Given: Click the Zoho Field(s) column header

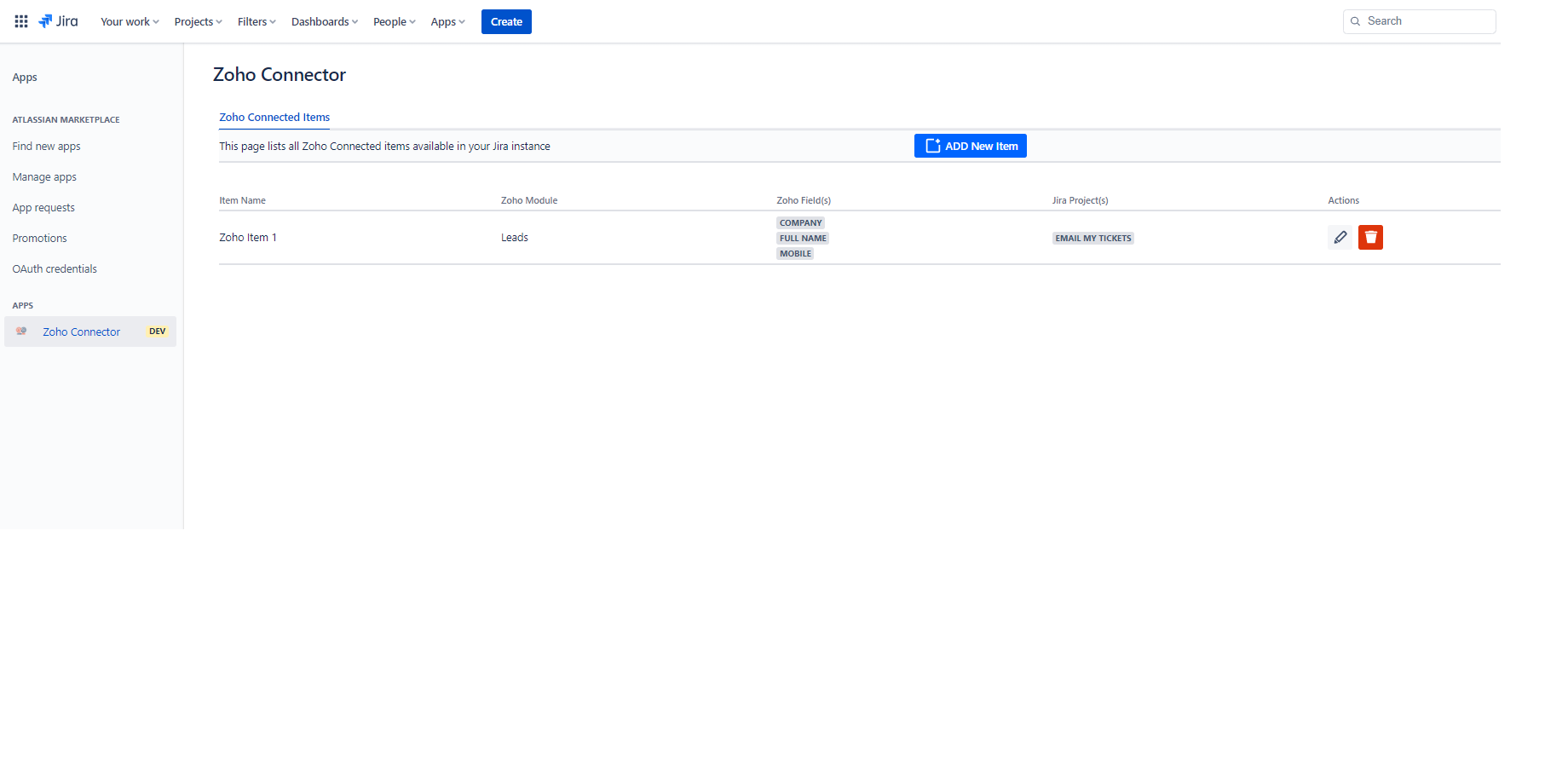Looking at the screenshot, I should 804,200.
